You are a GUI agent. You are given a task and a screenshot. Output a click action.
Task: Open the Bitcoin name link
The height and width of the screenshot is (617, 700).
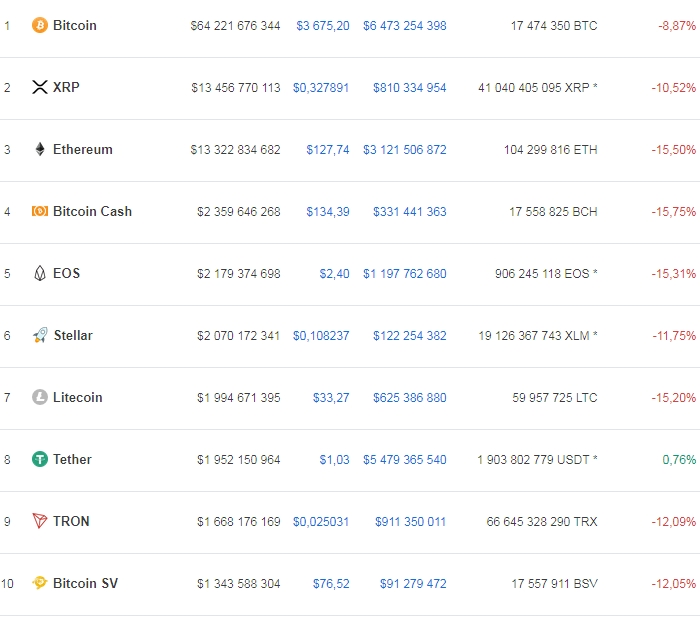pos(75,25)
